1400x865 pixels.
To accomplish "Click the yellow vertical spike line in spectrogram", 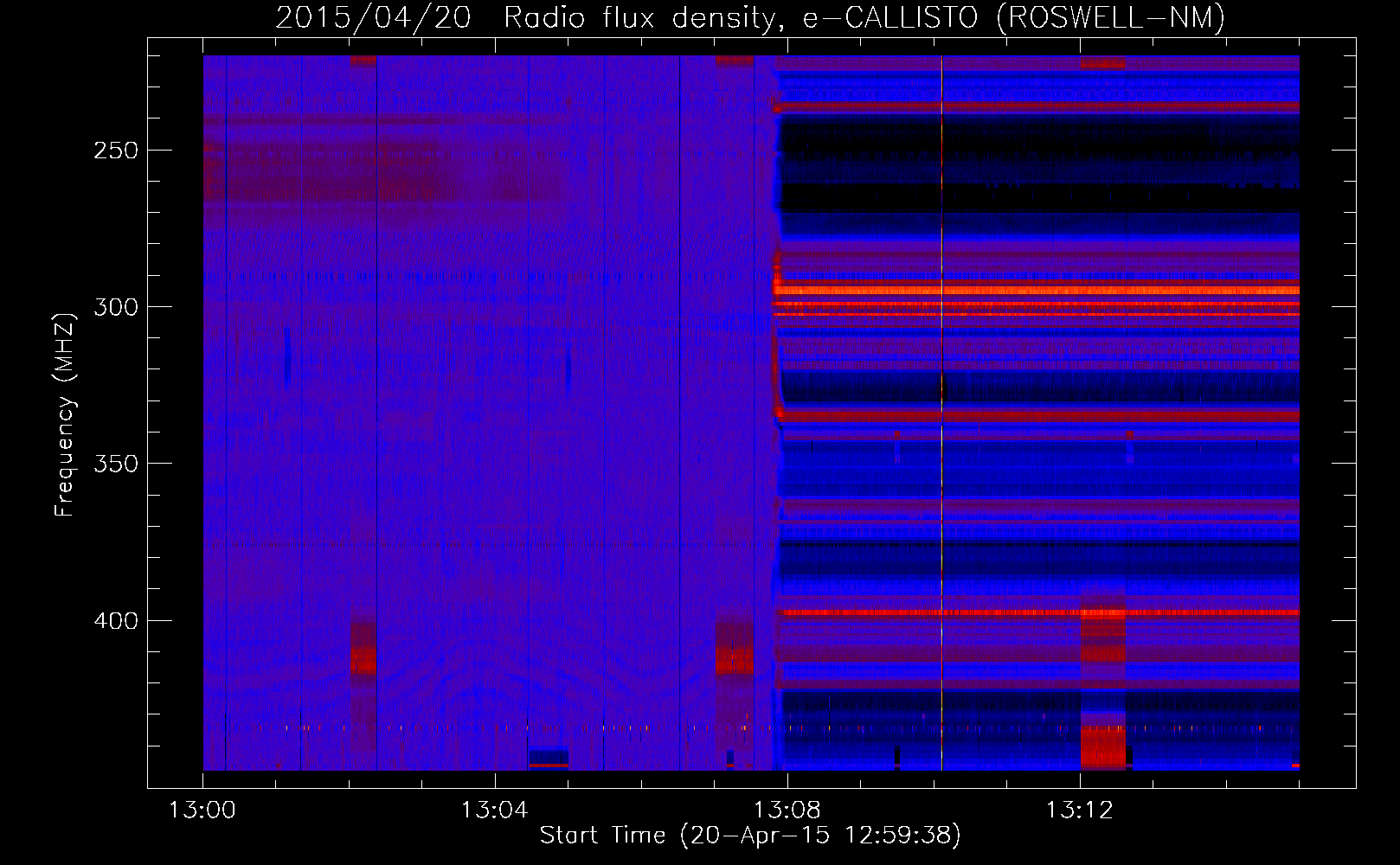I will [941, 413].
